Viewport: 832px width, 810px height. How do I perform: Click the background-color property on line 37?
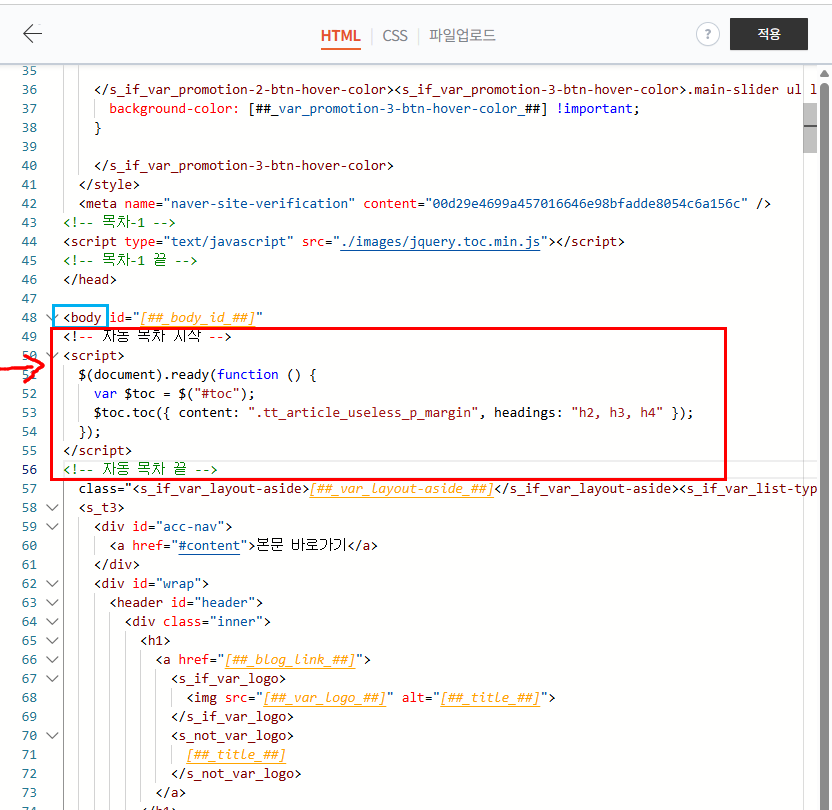click(174, 109)
